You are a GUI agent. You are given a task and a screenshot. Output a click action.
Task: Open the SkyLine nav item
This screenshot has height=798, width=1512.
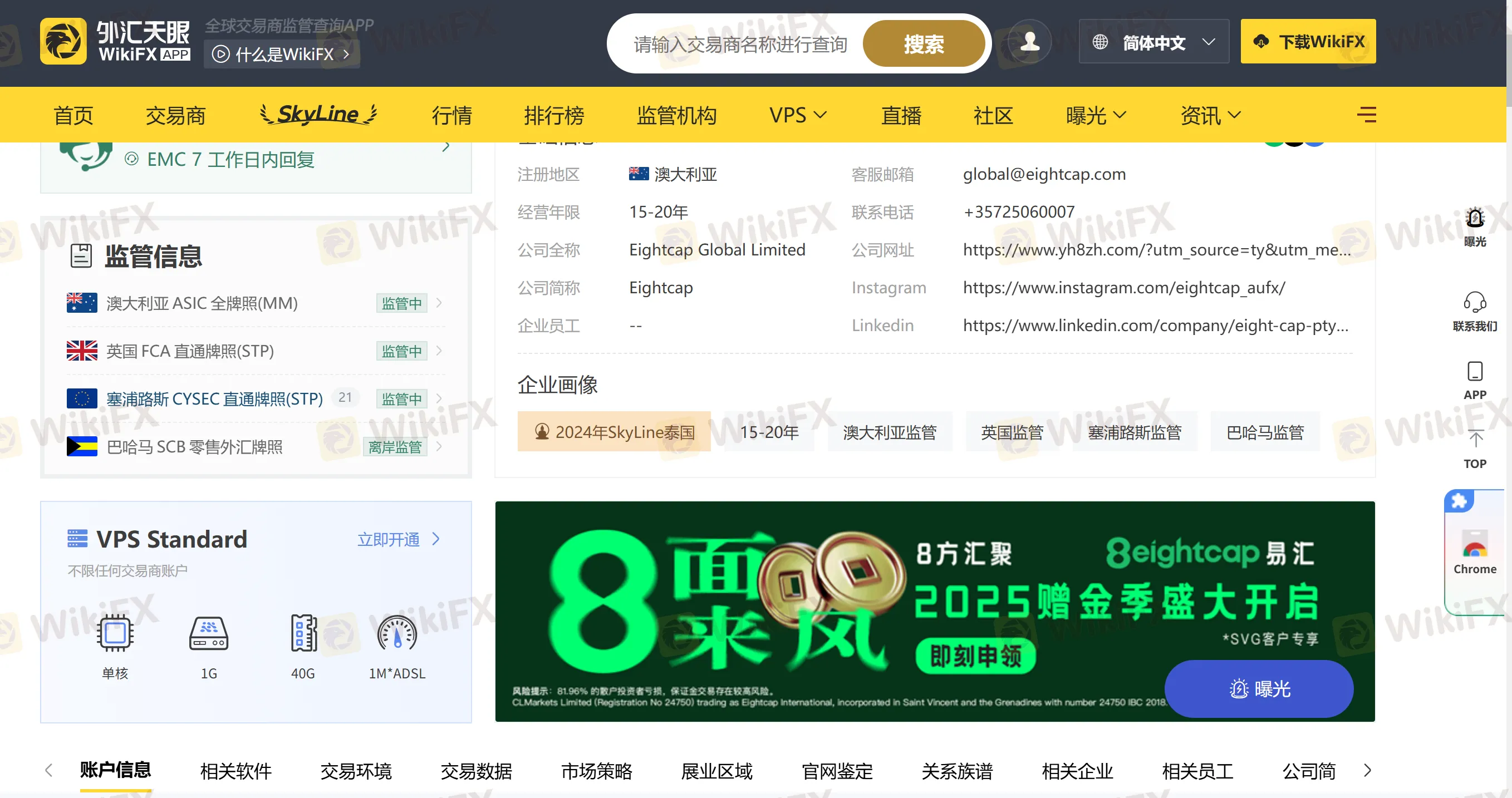[319, 114]
